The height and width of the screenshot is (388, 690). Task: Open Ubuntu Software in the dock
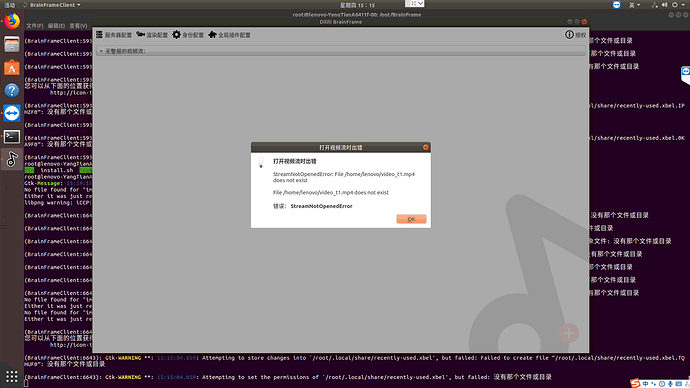12,67
